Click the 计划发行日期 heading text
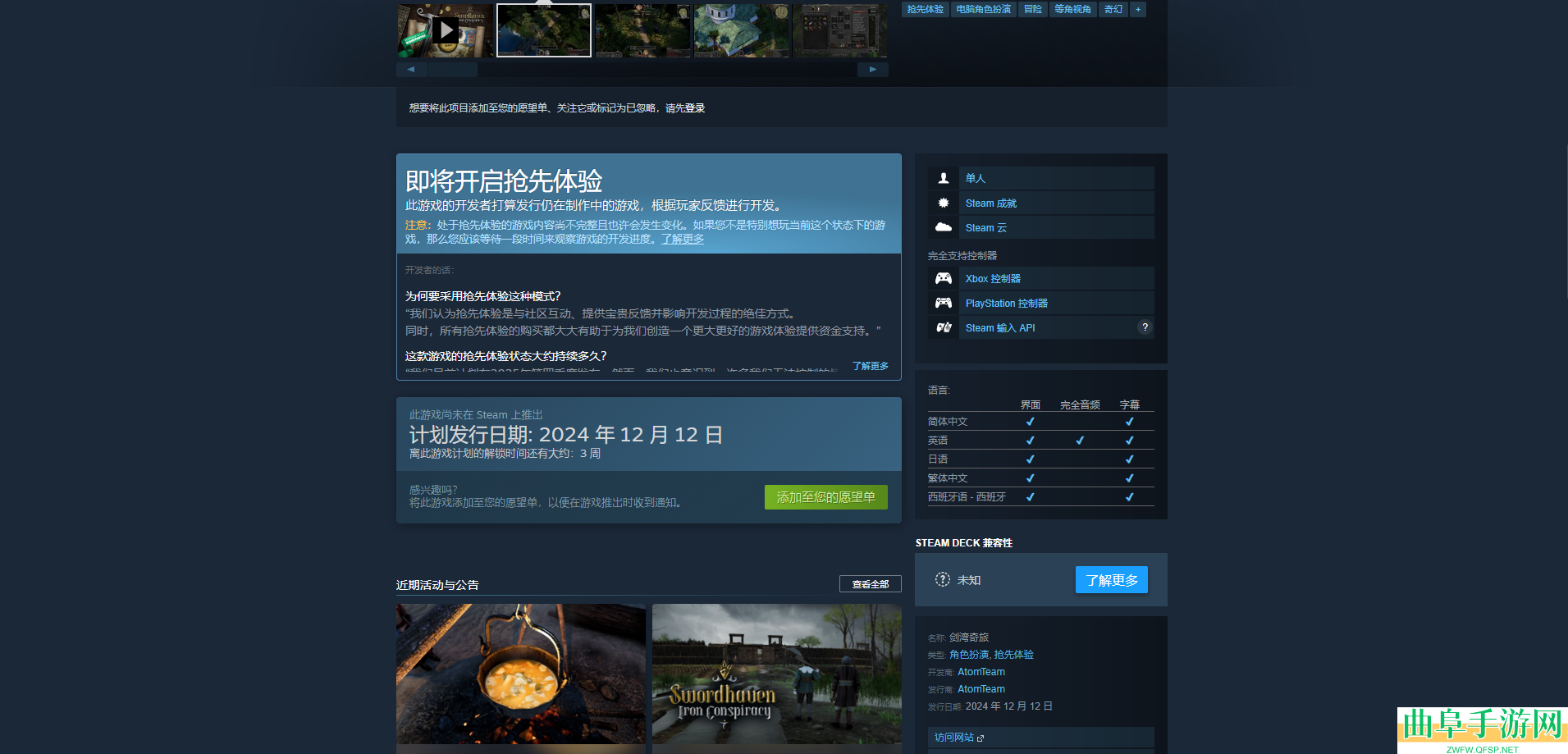1568x754 pixels. click(566, 435)
